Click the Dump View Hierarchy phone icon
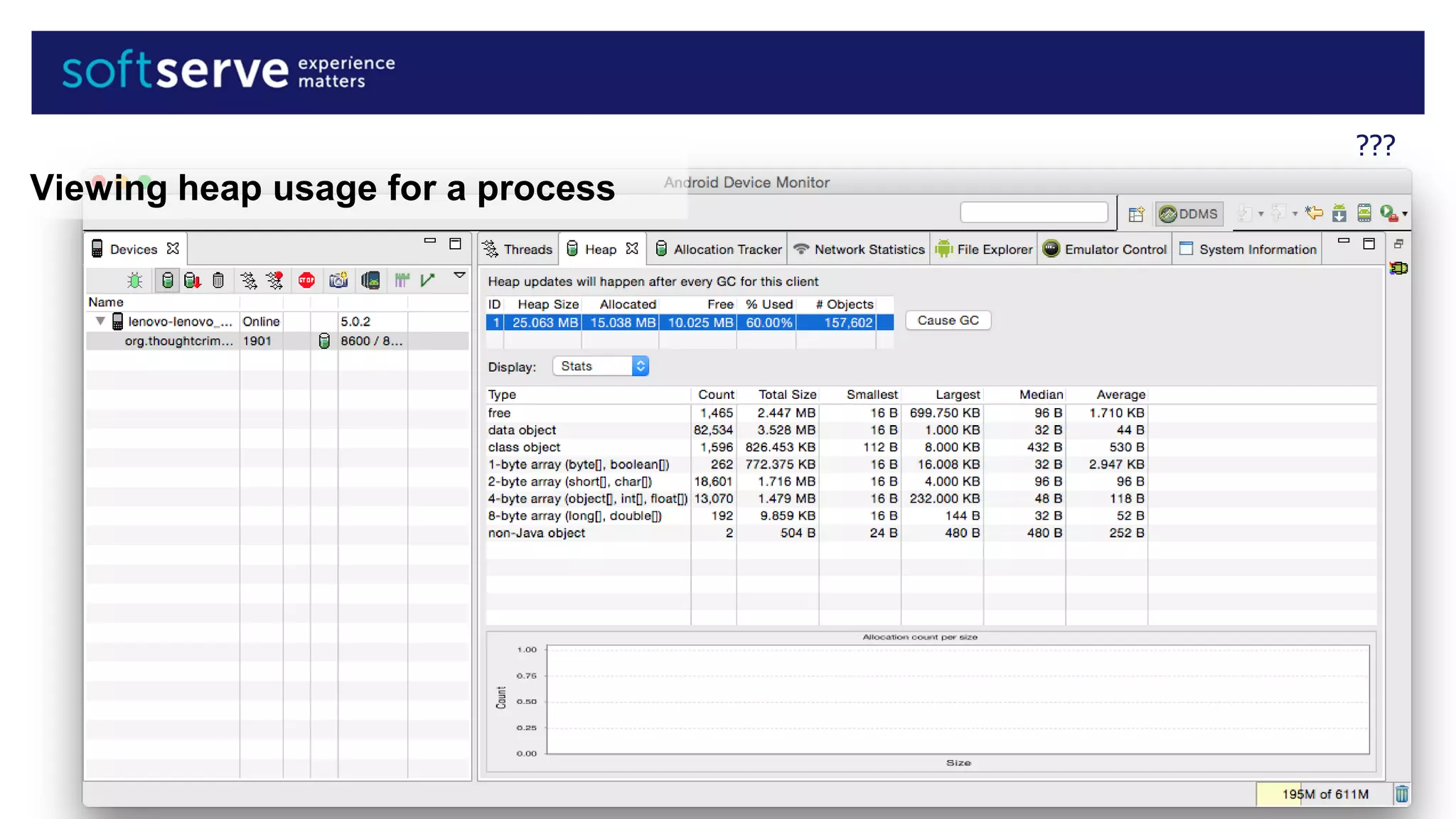 [x=370, y=281]
